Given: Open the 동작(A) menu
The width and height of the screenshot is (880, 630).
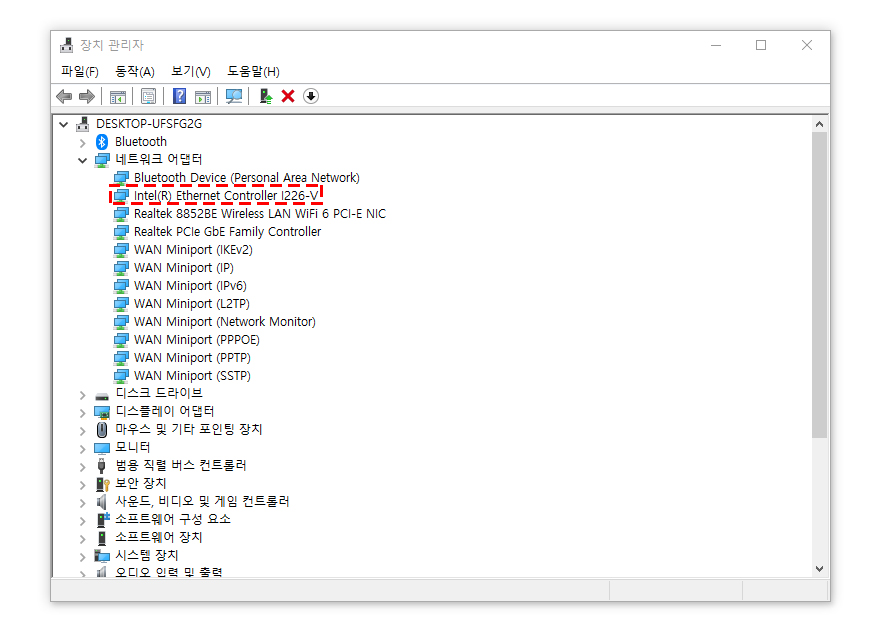Looking at the screenshot, I should [x=135, y=71].
